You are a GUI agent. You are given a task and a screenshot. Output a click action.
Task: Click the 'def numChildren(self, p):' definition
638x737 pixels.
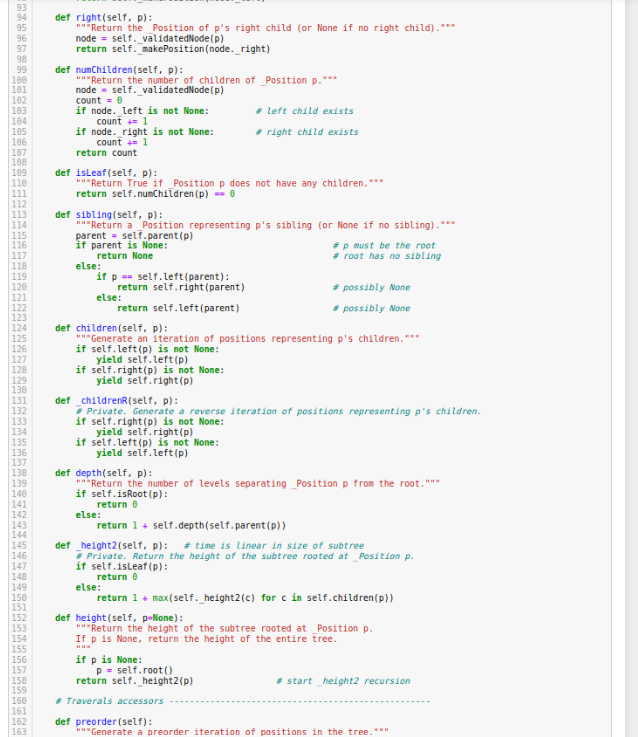[x=119, y=70]
